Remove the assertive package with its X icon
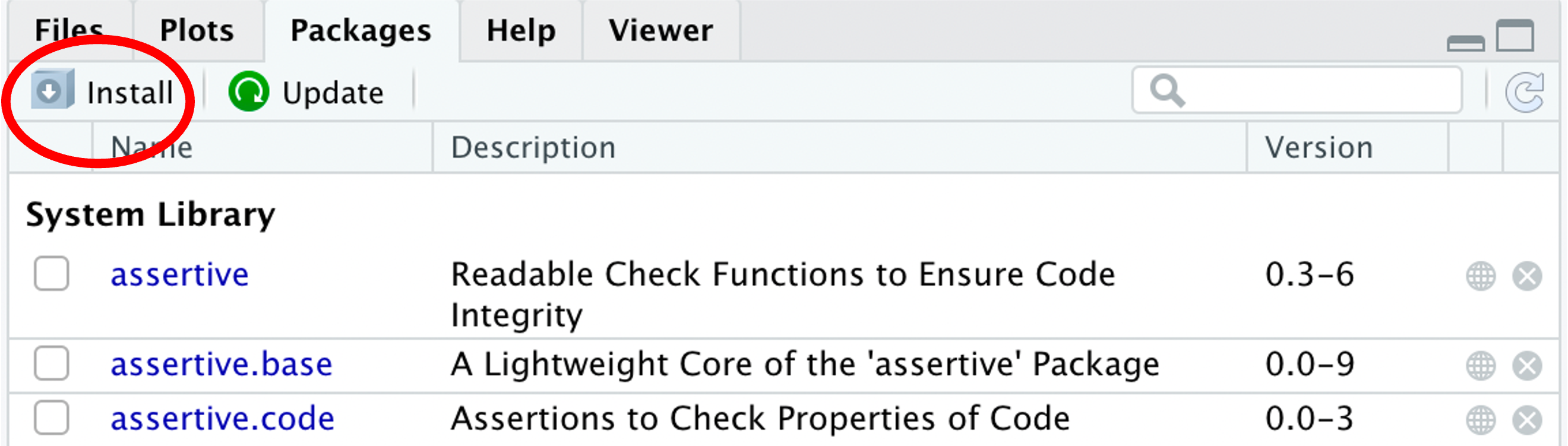1568x446 pixels. point(1526,276)
